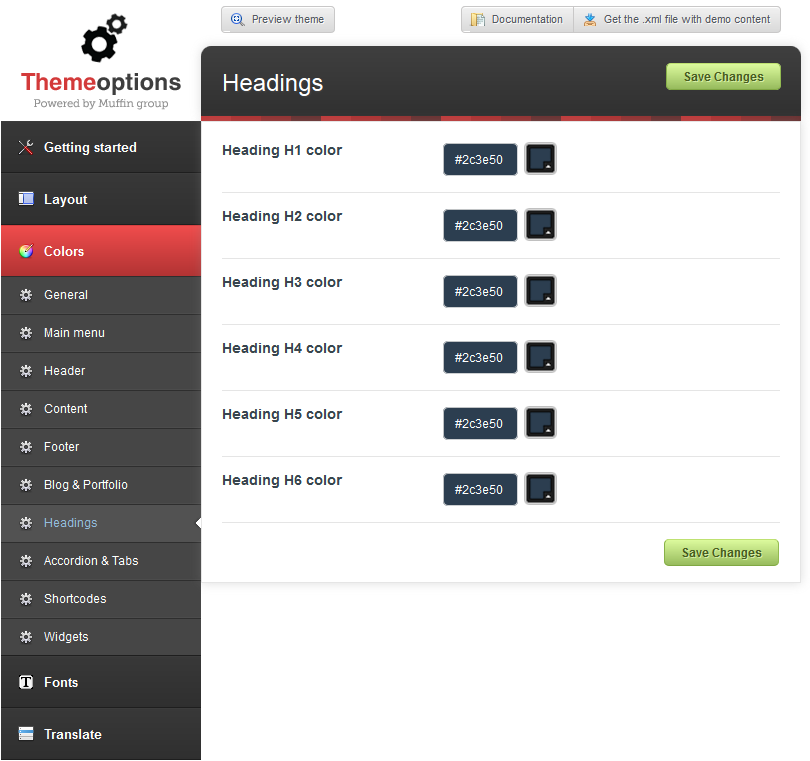Click the gear icon next to Content
Viewport: 810px width, 761px height.
(x=26, y=409)
